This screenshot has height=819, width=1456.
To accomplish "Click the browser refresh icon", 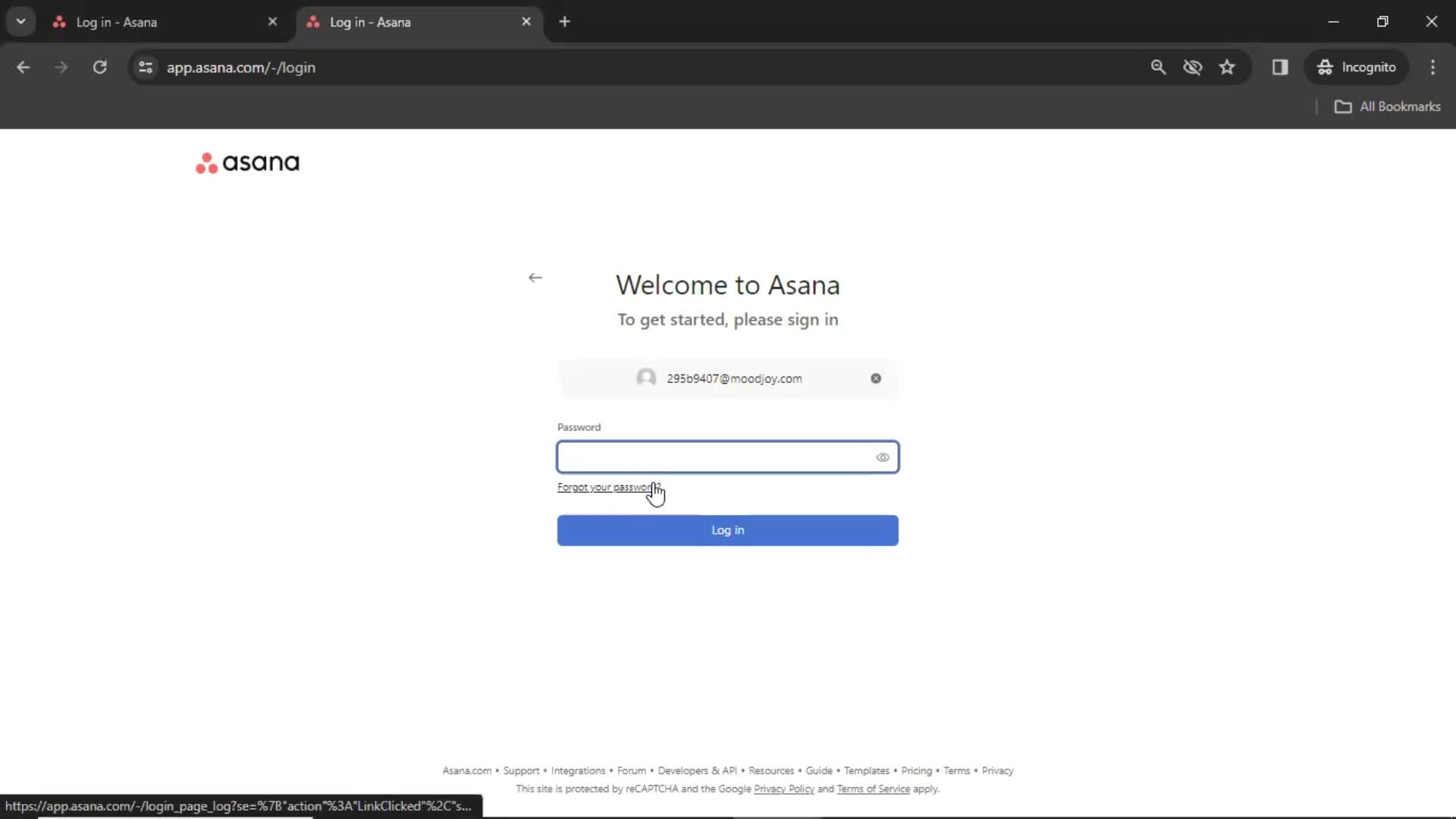I will click(99, 67).
